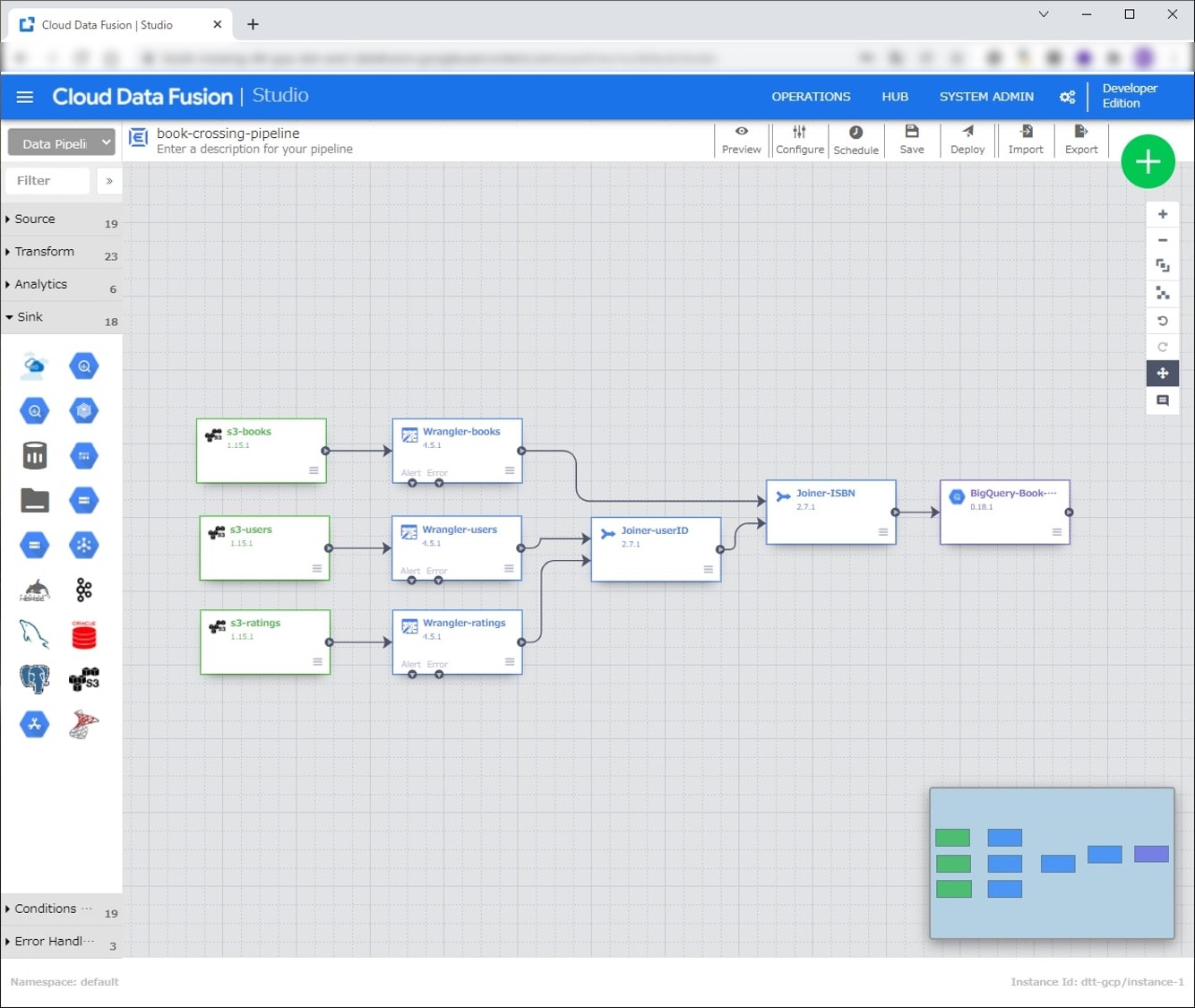This screenshot has width=1195, height=1008.
Task: Add the Amazon S3 sink plugin
Action: point(84,679)
